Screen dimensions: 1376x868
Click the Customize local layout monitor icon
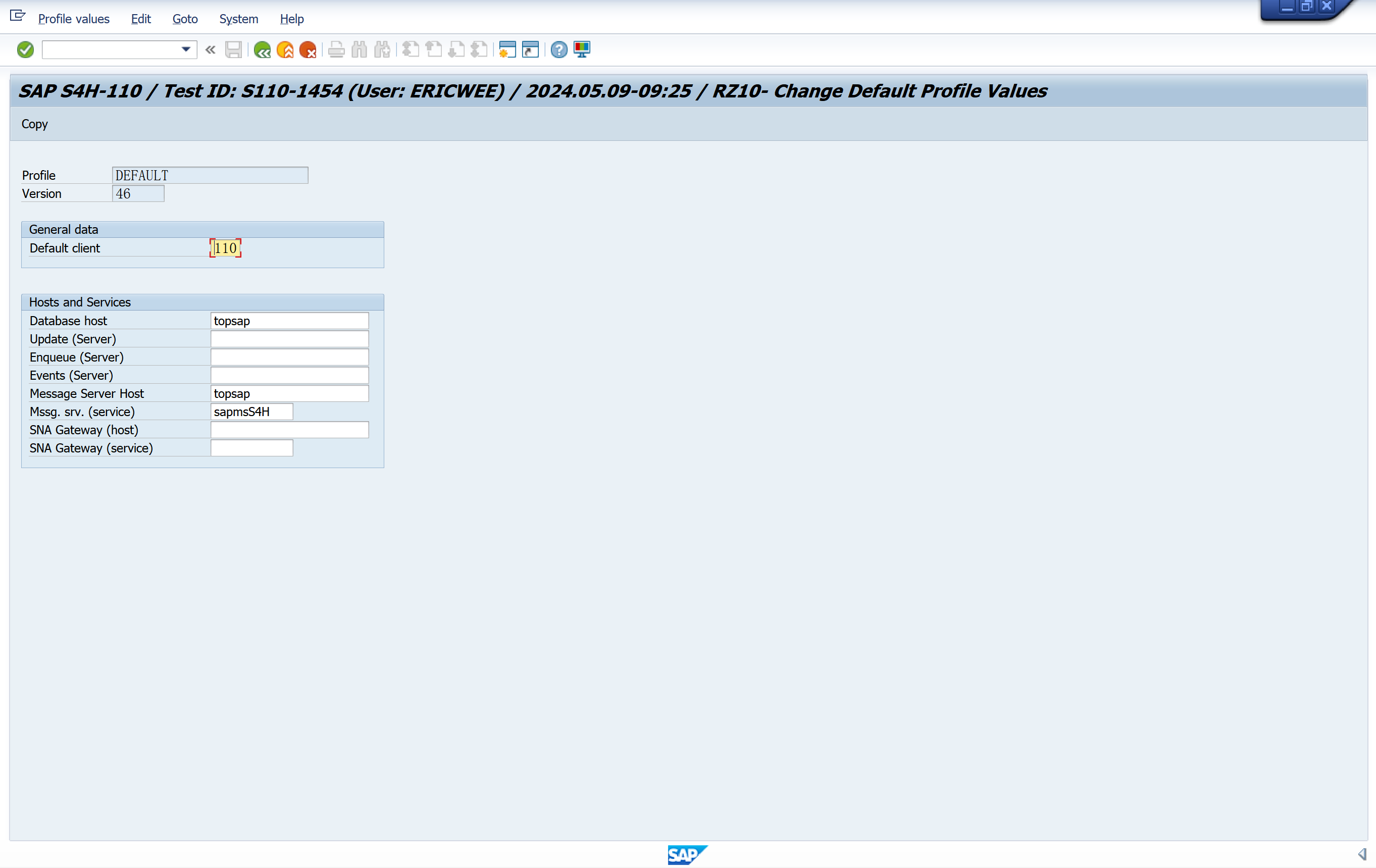point(582,49)
